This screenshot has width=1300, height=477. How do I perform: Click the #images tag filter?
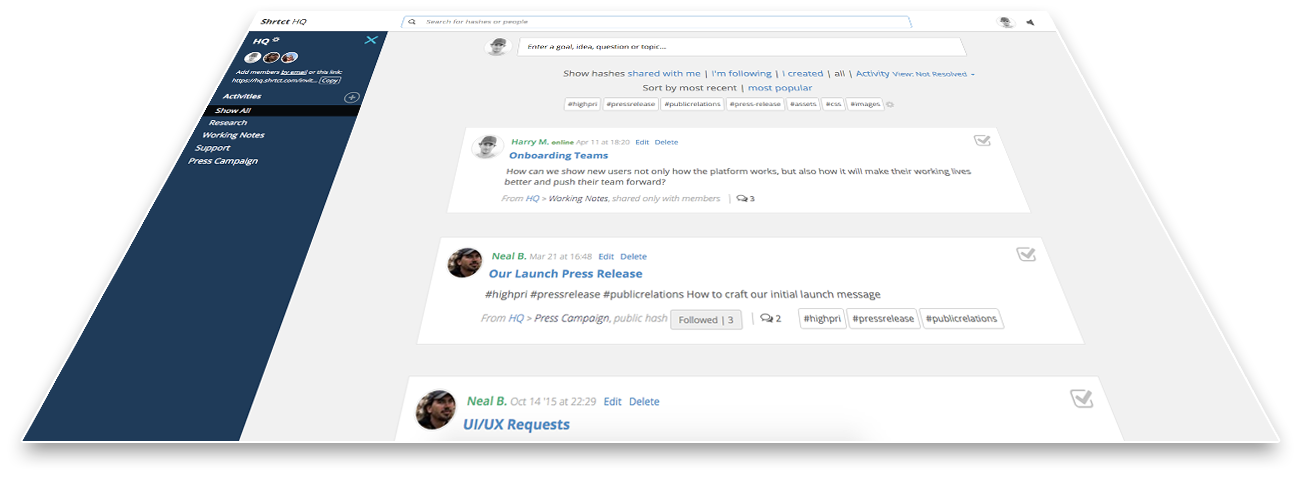[x=865, y=104]
